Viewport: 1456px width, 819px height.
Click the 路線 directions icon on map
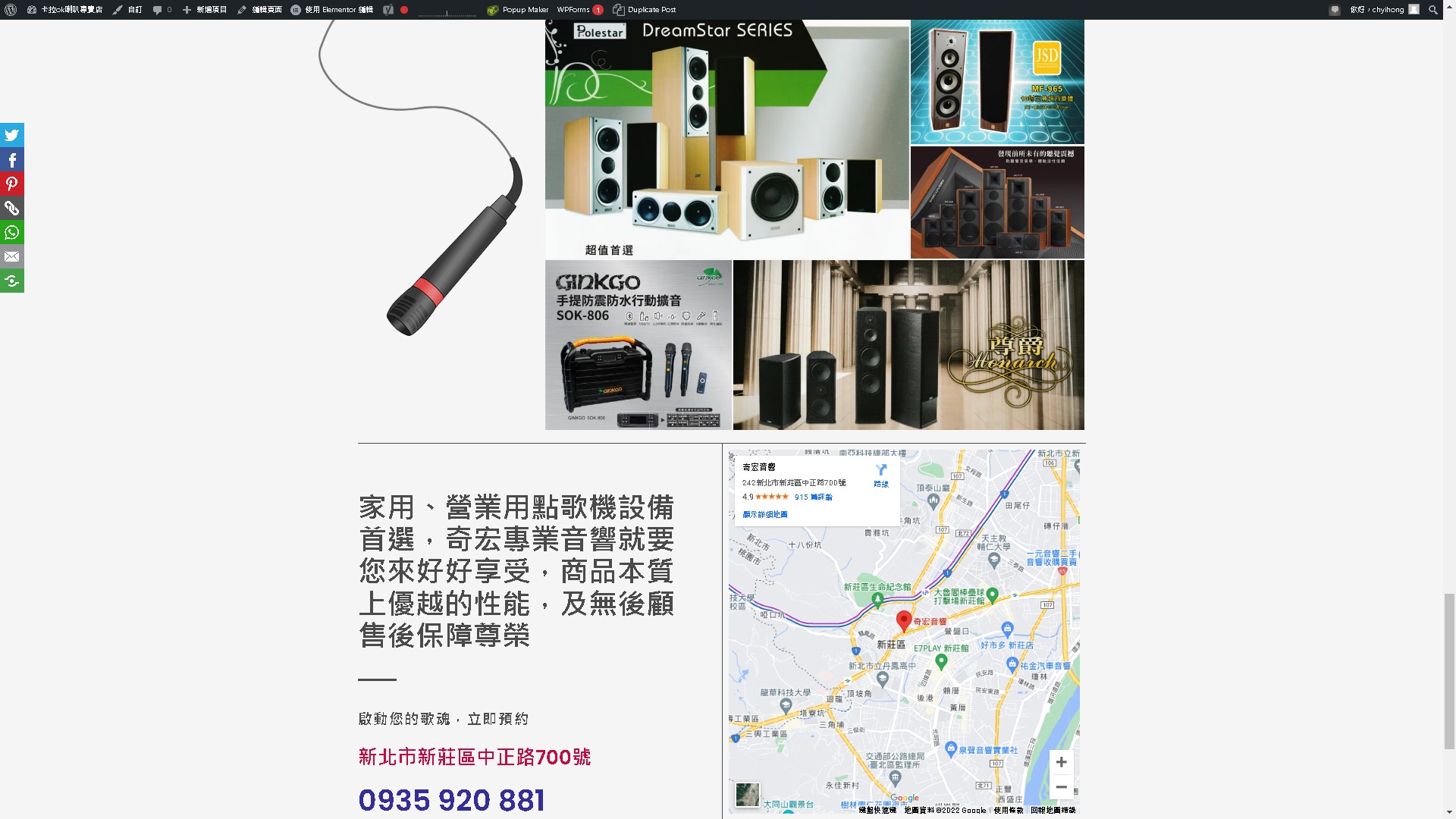pos(881,475)
